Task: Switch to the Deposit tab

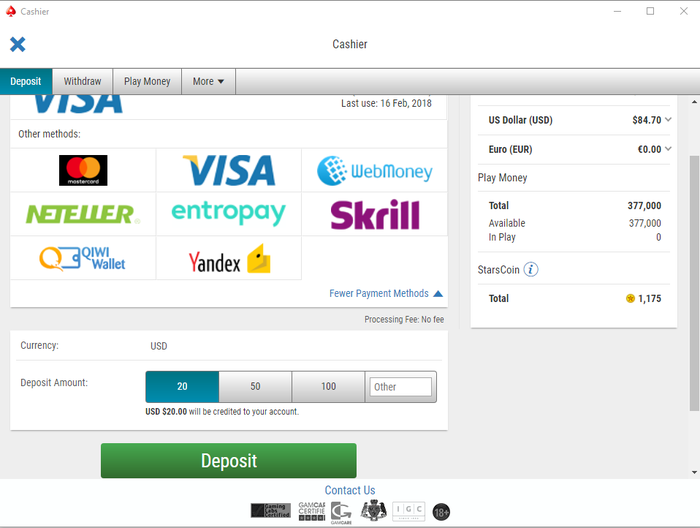Action: (x=26, y=81)
